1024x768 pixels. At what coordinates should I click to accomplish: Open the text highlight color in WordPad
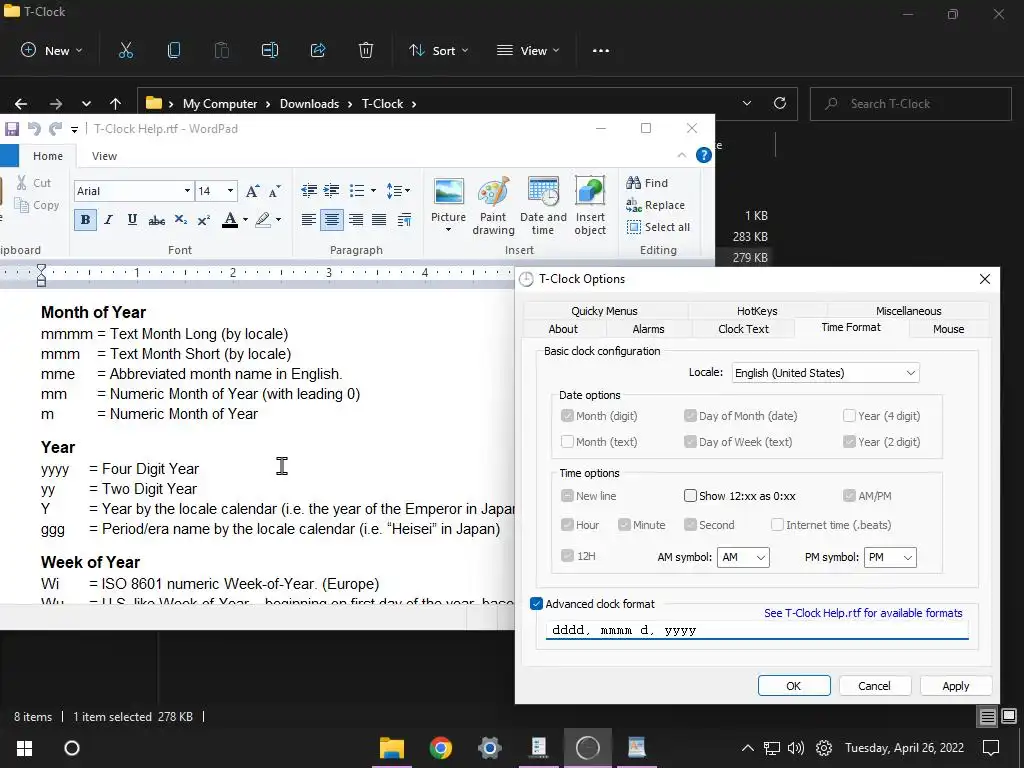coord(278,220)
